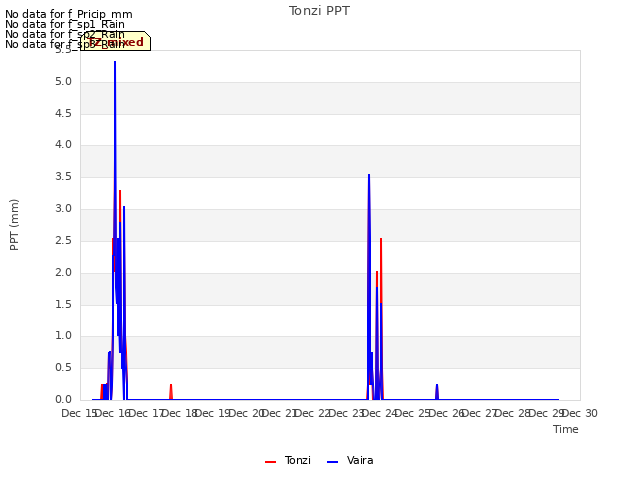Toggle the Tonzi series in the legend
640x480 pixels.
(288, 460)
